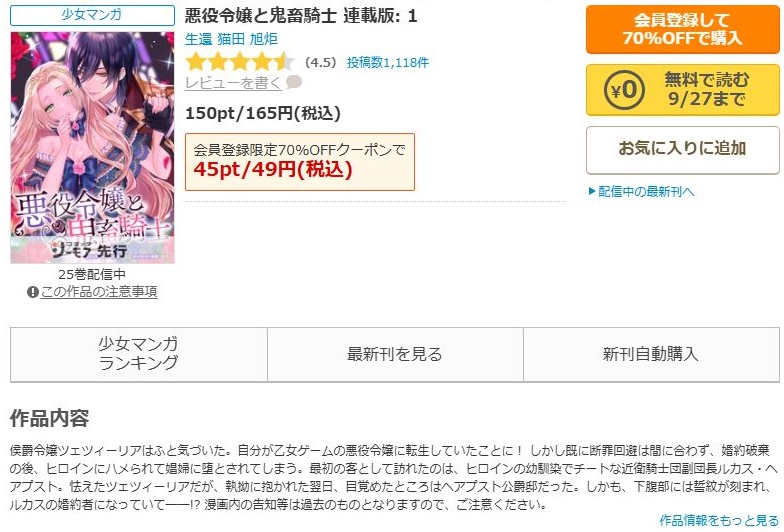
Task: Open the manga cover thumbnail
Action: click(92, 148)
